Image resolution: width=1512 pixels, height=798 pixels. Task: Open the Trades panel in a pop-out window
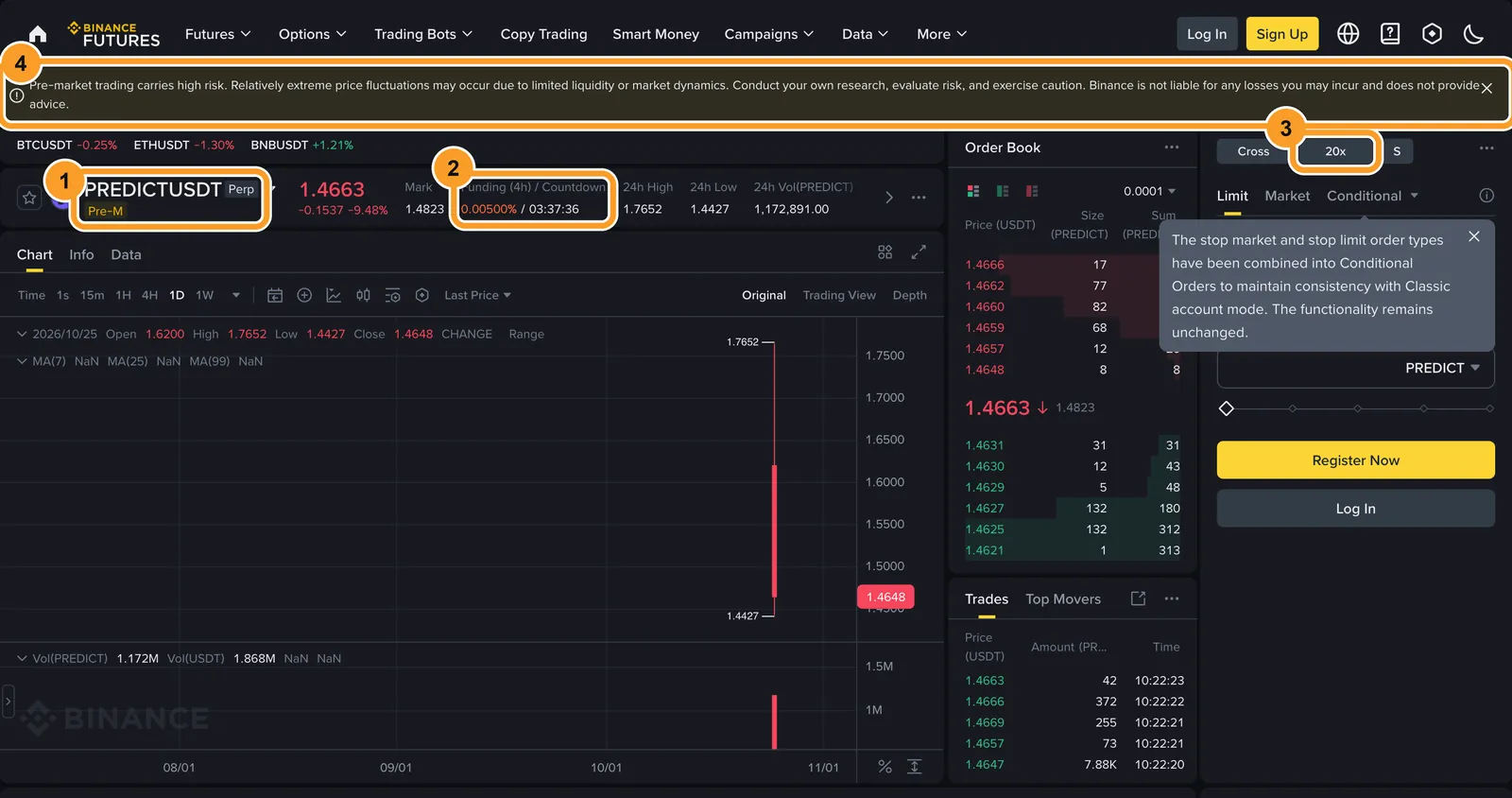click(x=1138, y=598)
